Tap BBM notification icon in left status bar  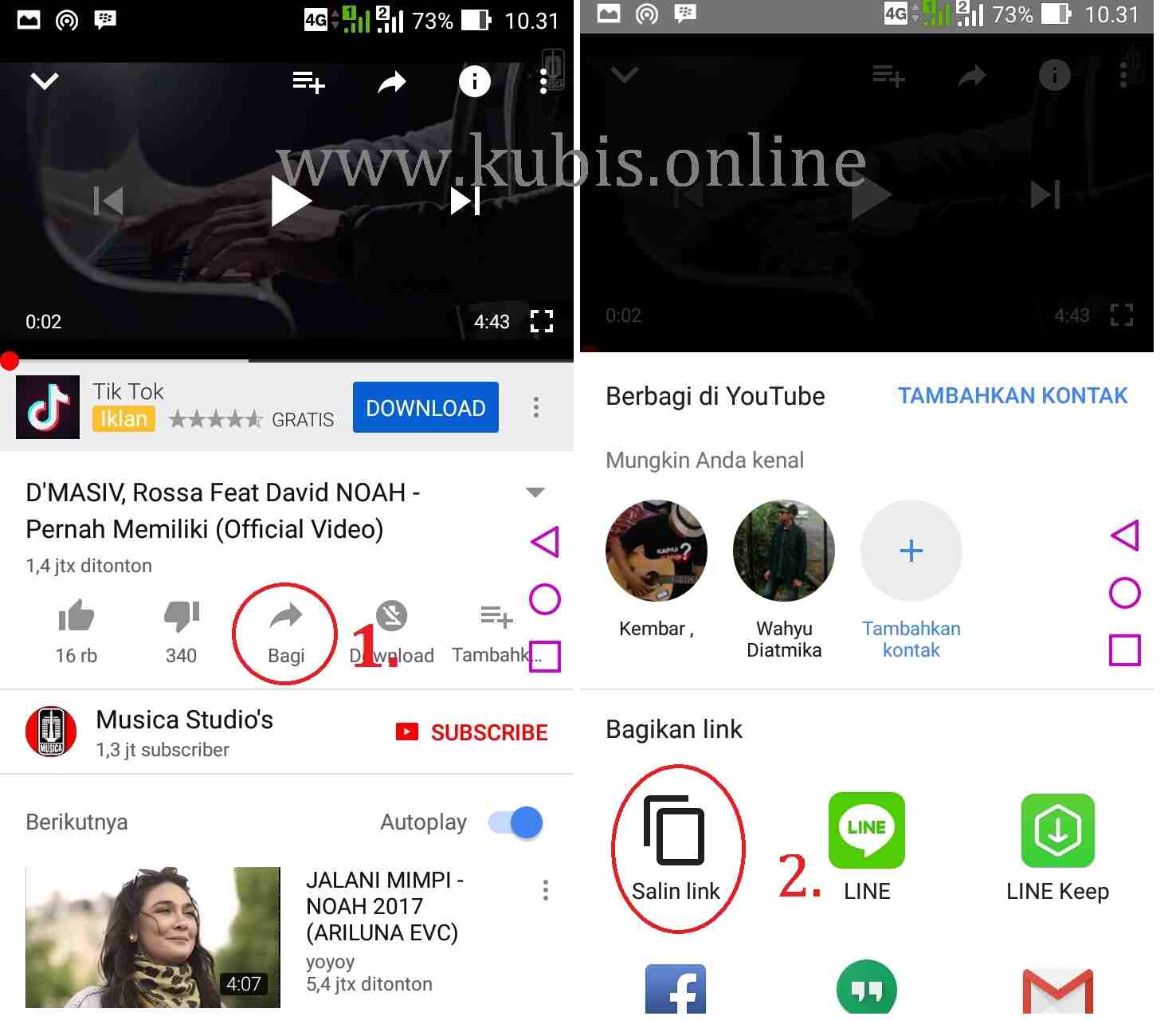pyautogui.click(x=105, y=20)
